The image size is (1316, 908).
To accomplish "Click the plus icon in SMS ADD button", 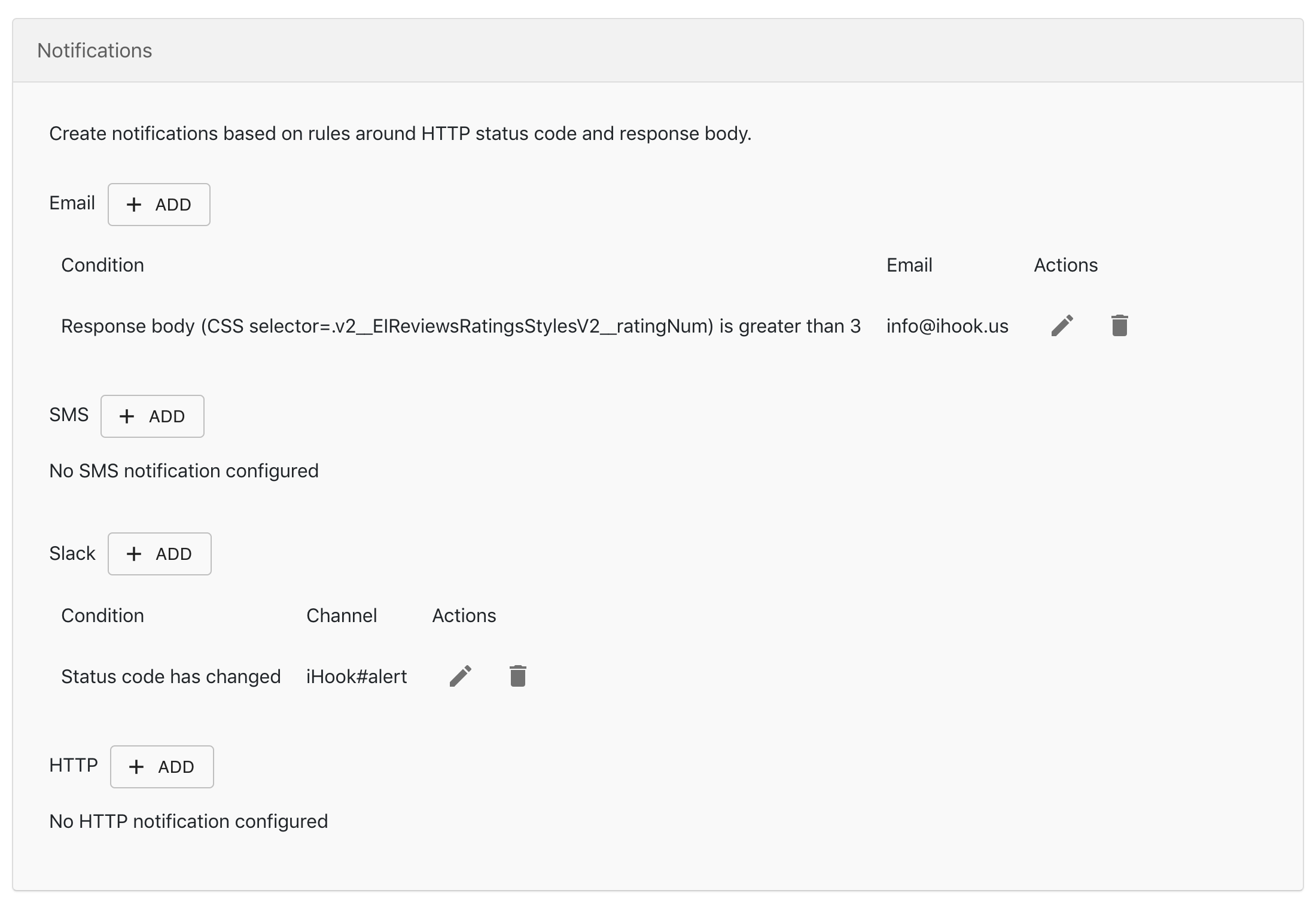I will 127,416.
